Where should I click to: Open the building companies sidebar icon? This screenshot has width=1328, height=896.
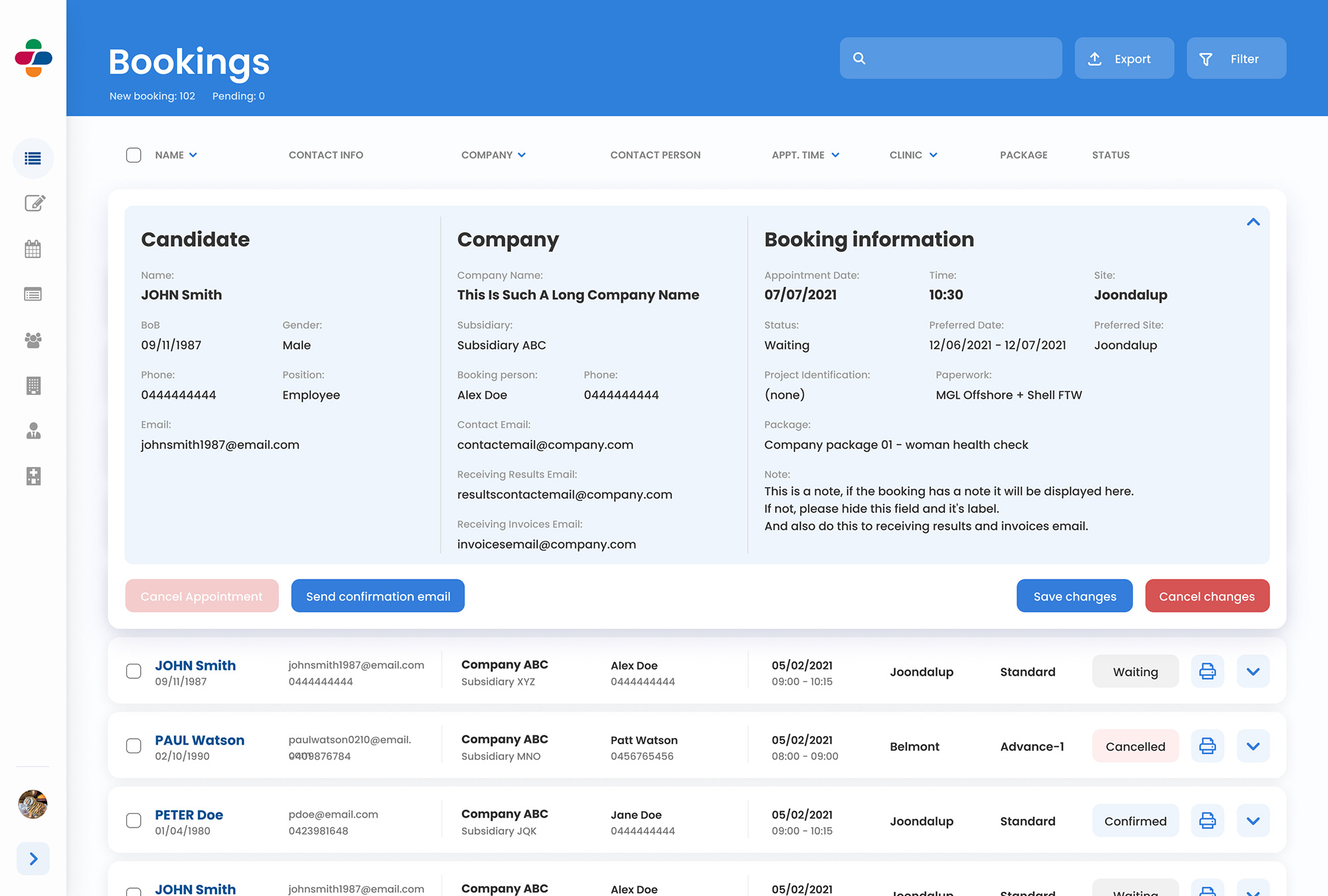click(33, 386)
